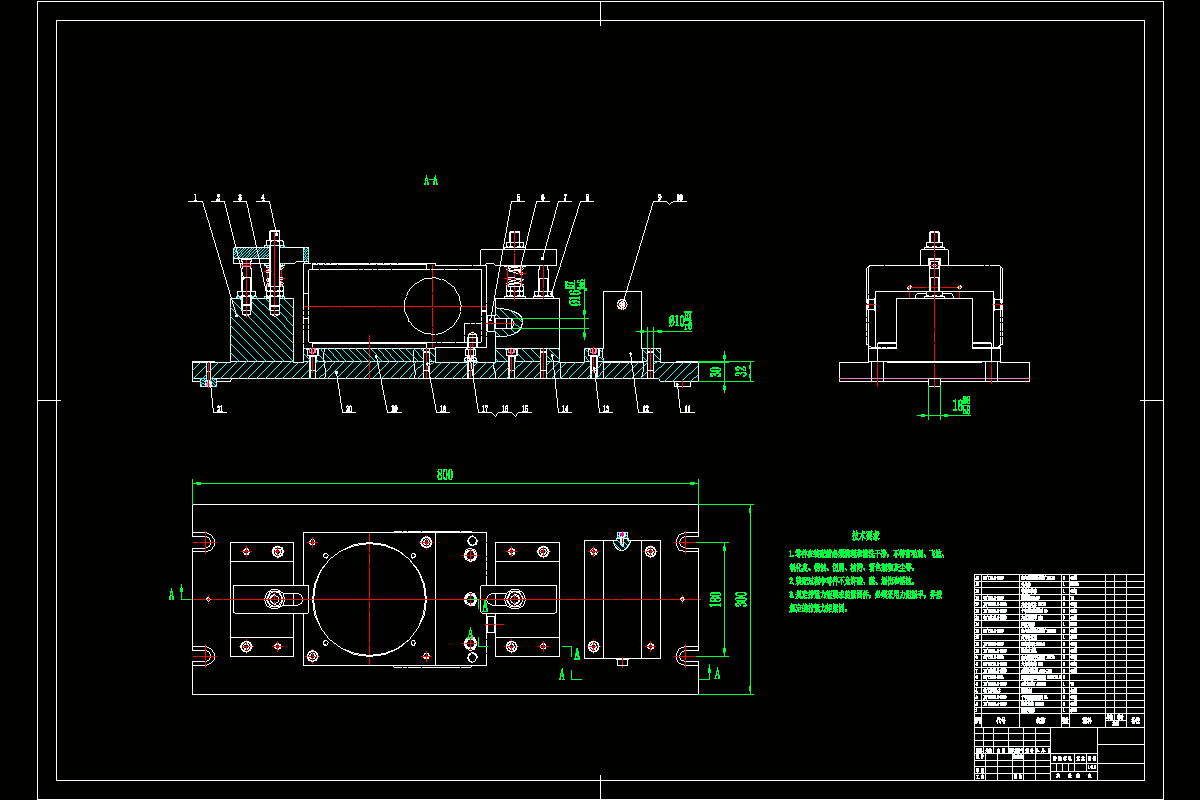Click the left-edge section marker A in plan view

pos(171,594)
